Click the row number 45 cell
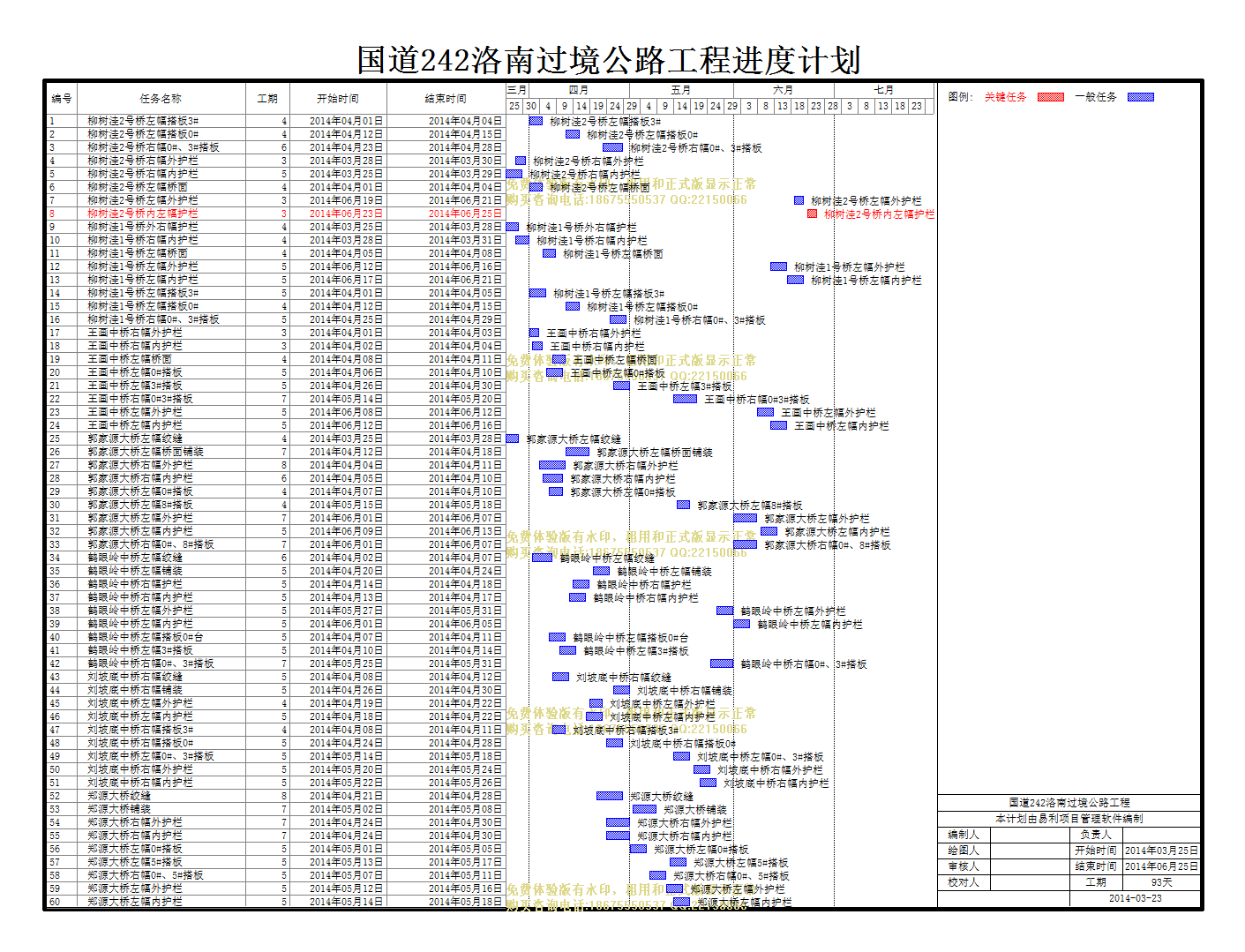This screenshot has height=952, width=1245. (62, 703)
